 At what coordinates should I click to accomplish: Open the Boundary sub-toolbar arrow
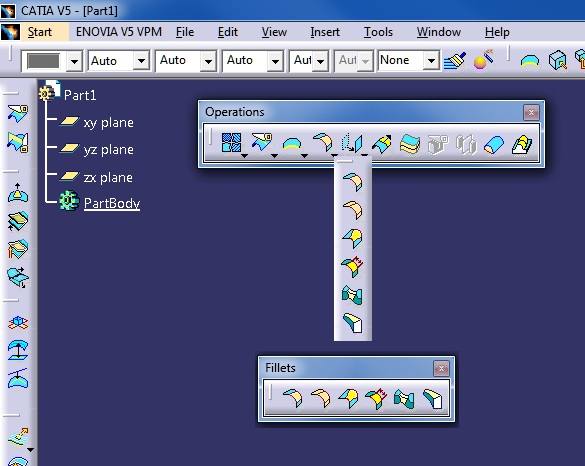pos(304,156)
